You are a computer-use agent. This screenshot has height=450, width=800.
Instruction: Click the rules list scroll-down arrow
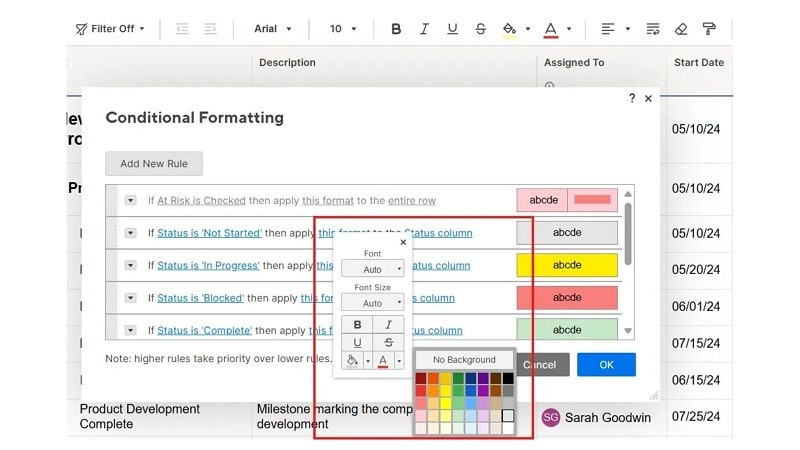(x=628, y=331)
